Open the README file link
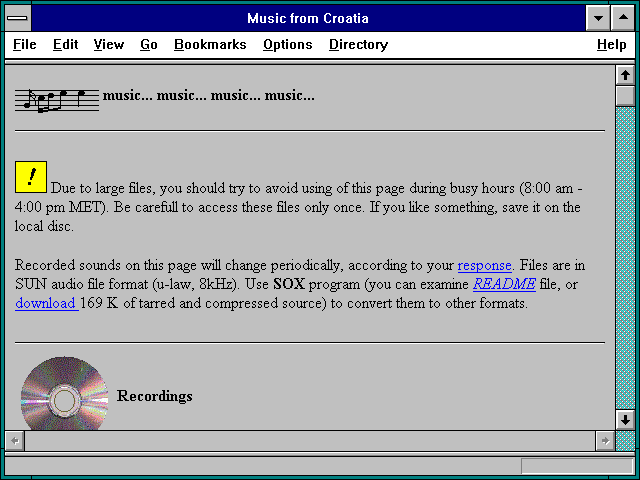Screen dimensions: 640x480 pyautogui.click(x=504, y=284)
